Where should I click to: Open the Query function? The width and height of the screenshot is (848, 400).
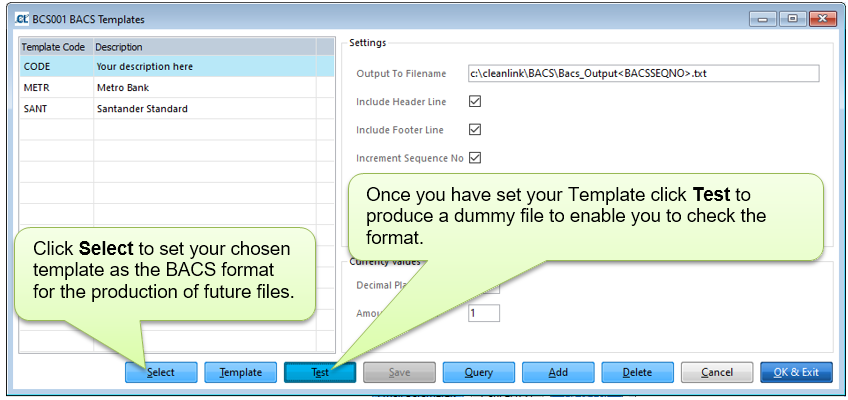pos(478,372)
